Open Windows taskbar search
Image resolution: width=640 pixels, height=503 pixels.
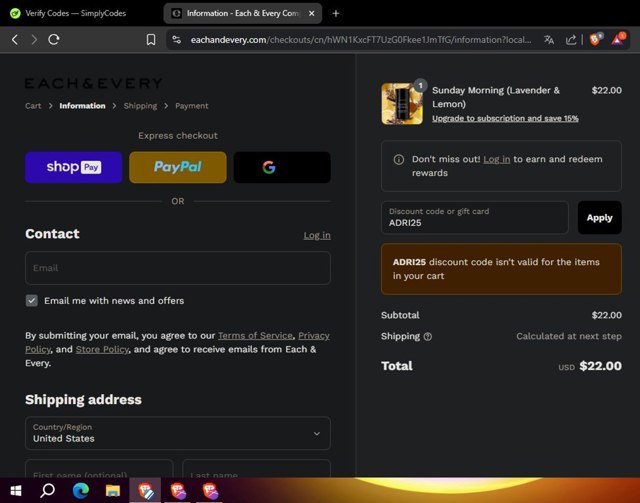48,490
